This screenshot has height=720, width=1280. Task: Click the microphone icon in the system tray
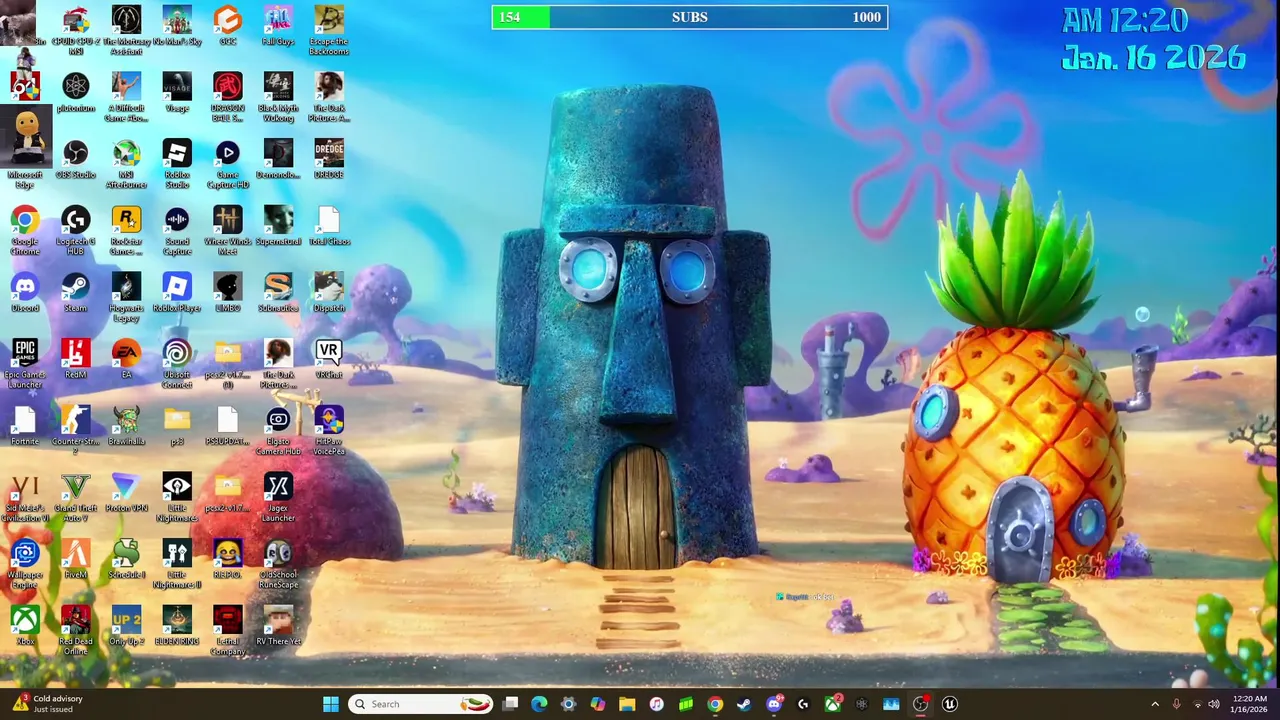pyautogui.click(x=1176, y=704)
